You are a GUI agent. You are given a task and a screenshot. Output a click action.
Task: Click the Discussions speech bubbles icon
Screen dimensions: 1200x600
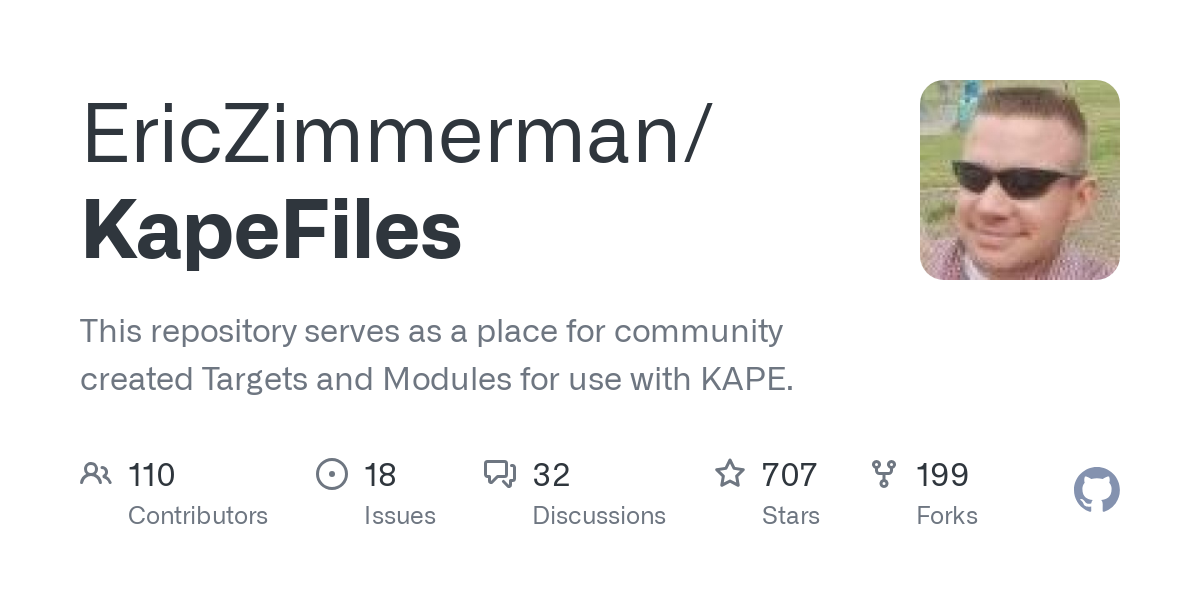500,474
